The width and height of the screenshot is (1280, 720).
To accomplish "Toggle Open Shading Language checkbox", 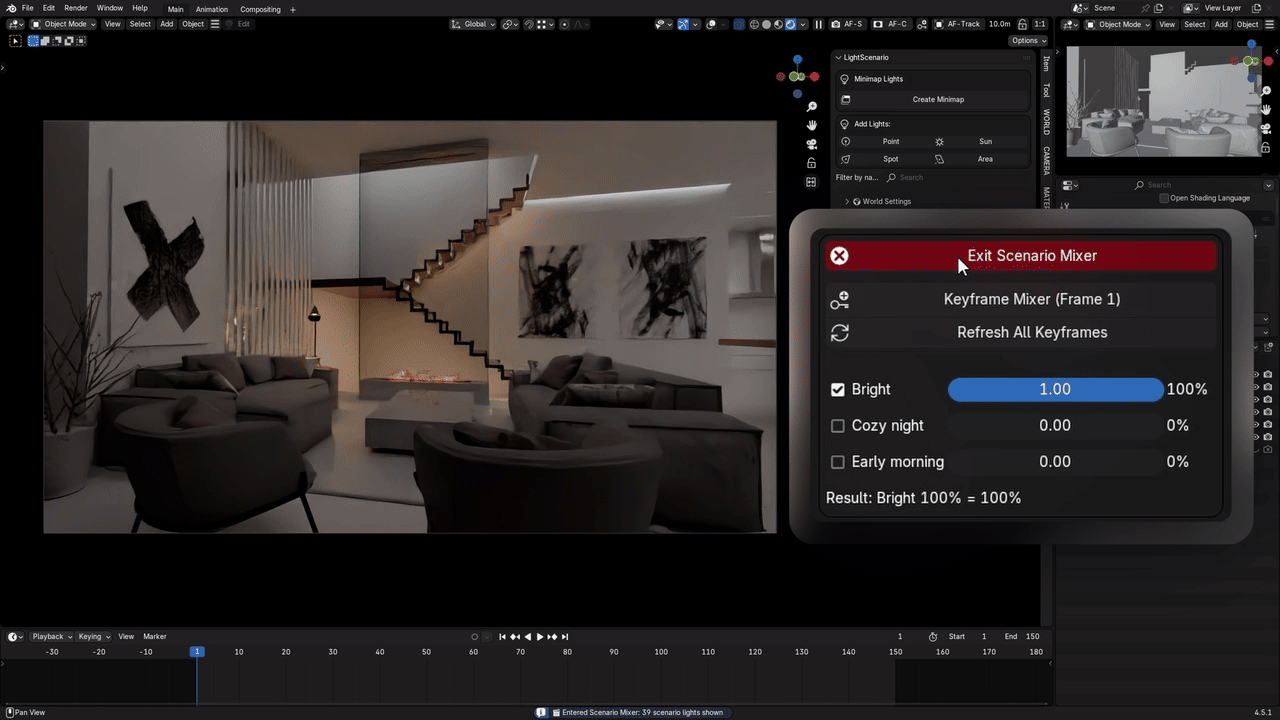I will click(1164, 198).
